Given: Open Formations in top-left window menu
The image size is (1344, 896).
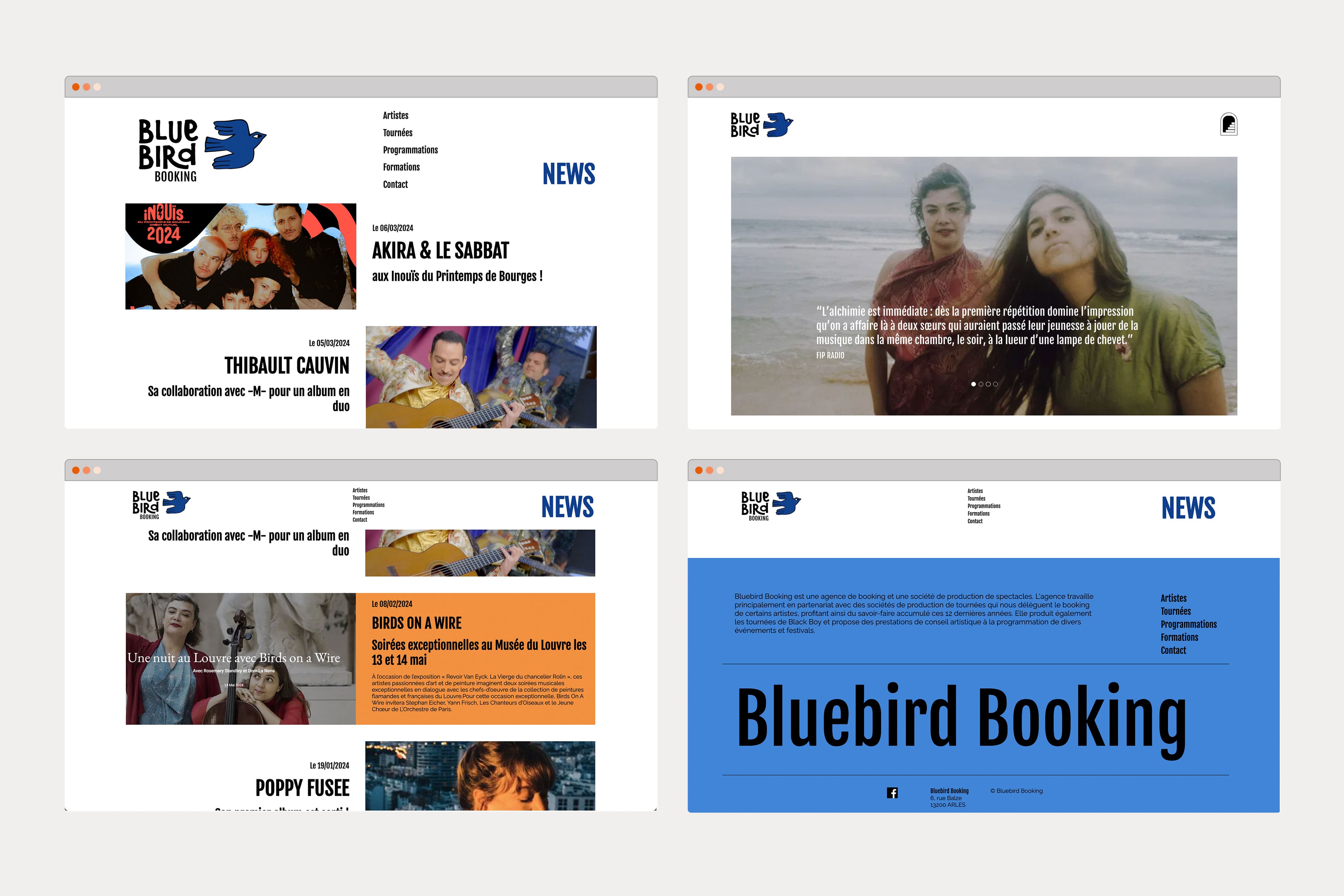Looking at the screenshot, I should [401, 167].
